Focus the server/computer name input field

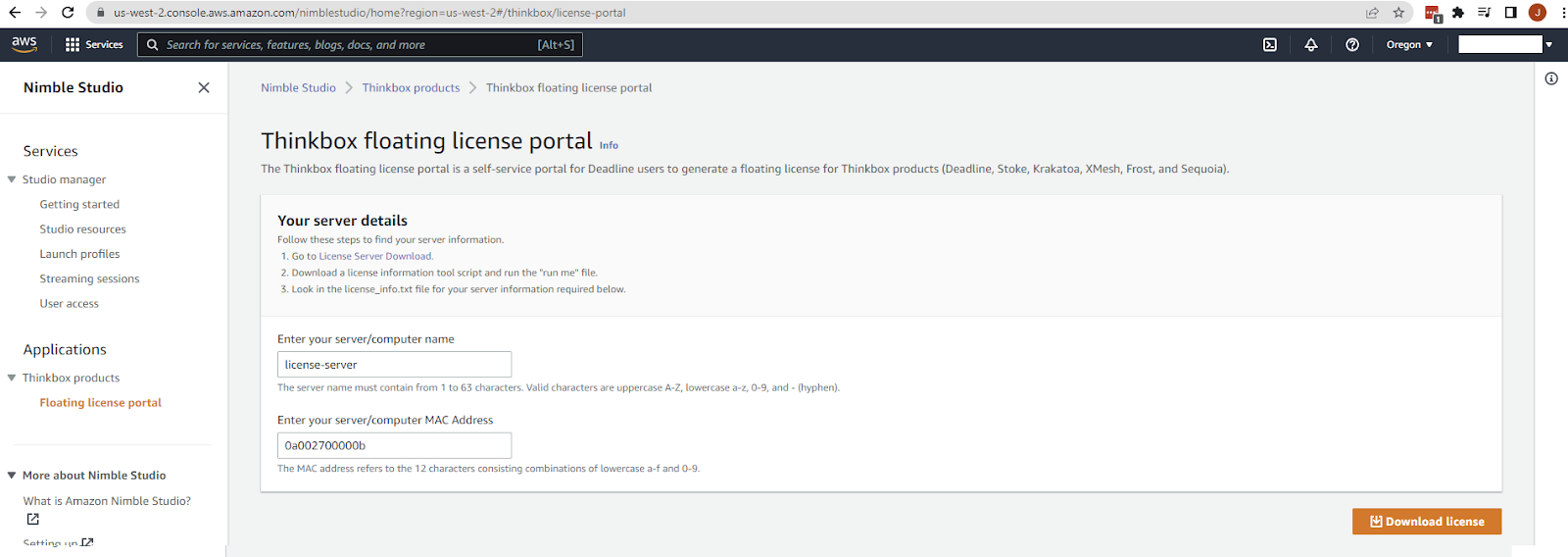click(394, 364)
